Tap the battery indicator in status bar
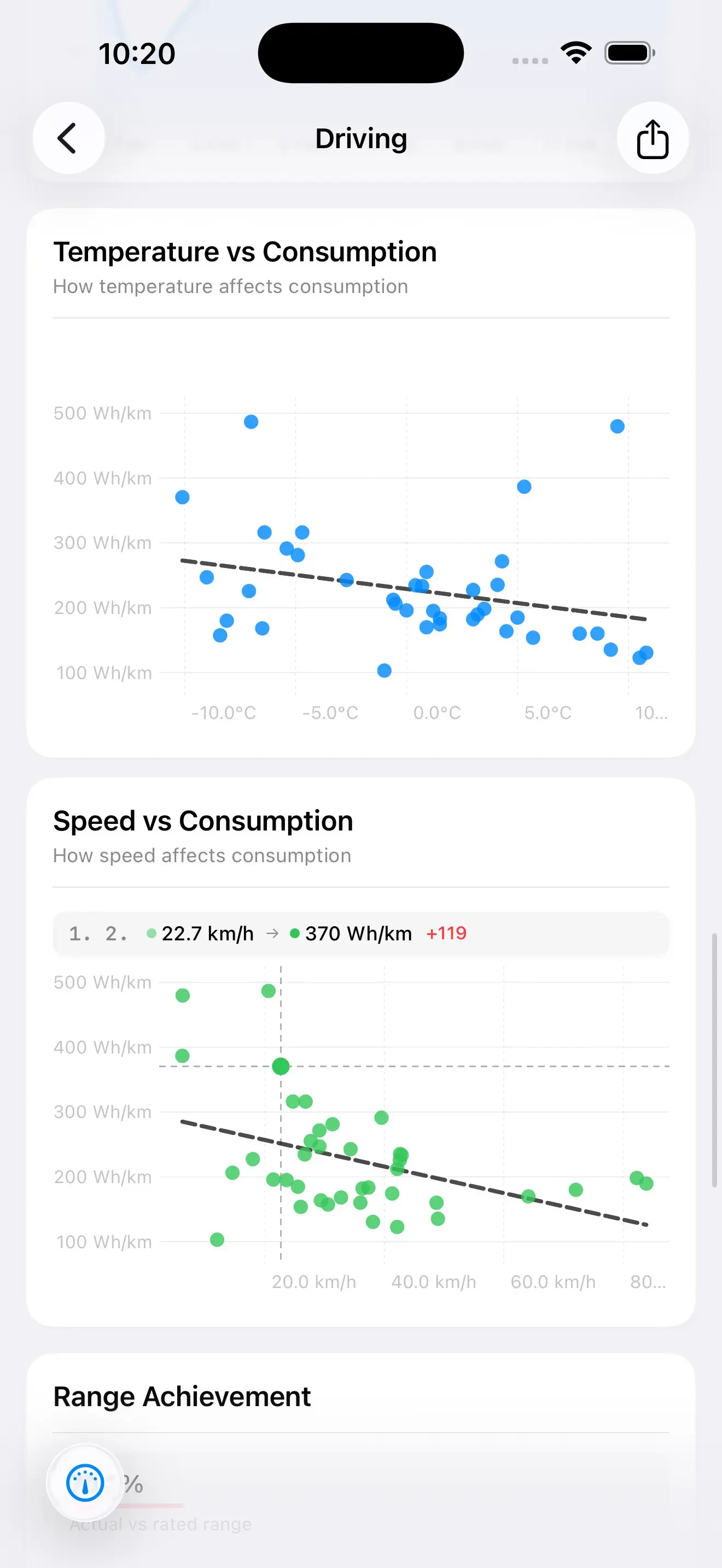 (630, 53)
